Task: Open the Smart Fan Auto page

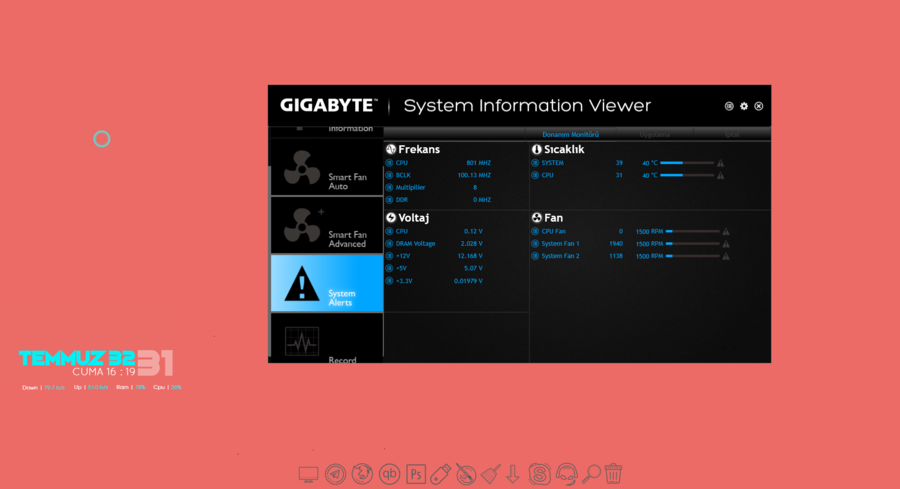Action: [327, 167]
